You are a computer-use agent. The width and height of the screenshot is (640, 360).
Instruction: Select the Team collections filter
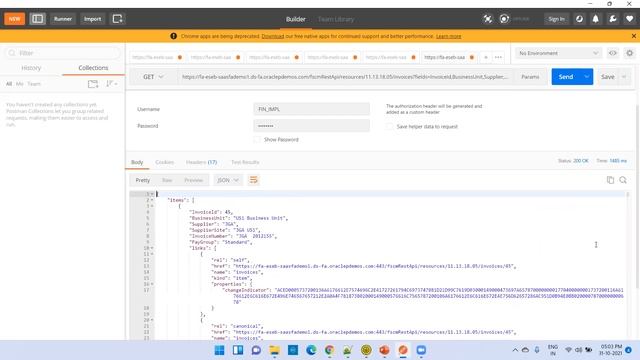coord(34,84)
